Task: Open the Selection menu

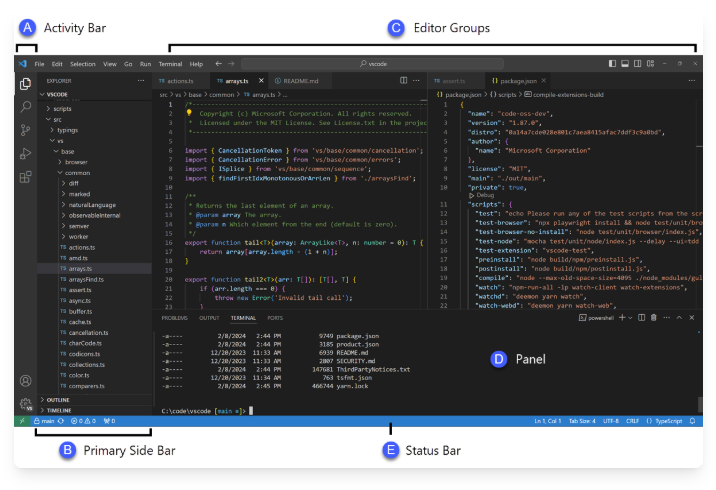Action: tap(83, 64)
